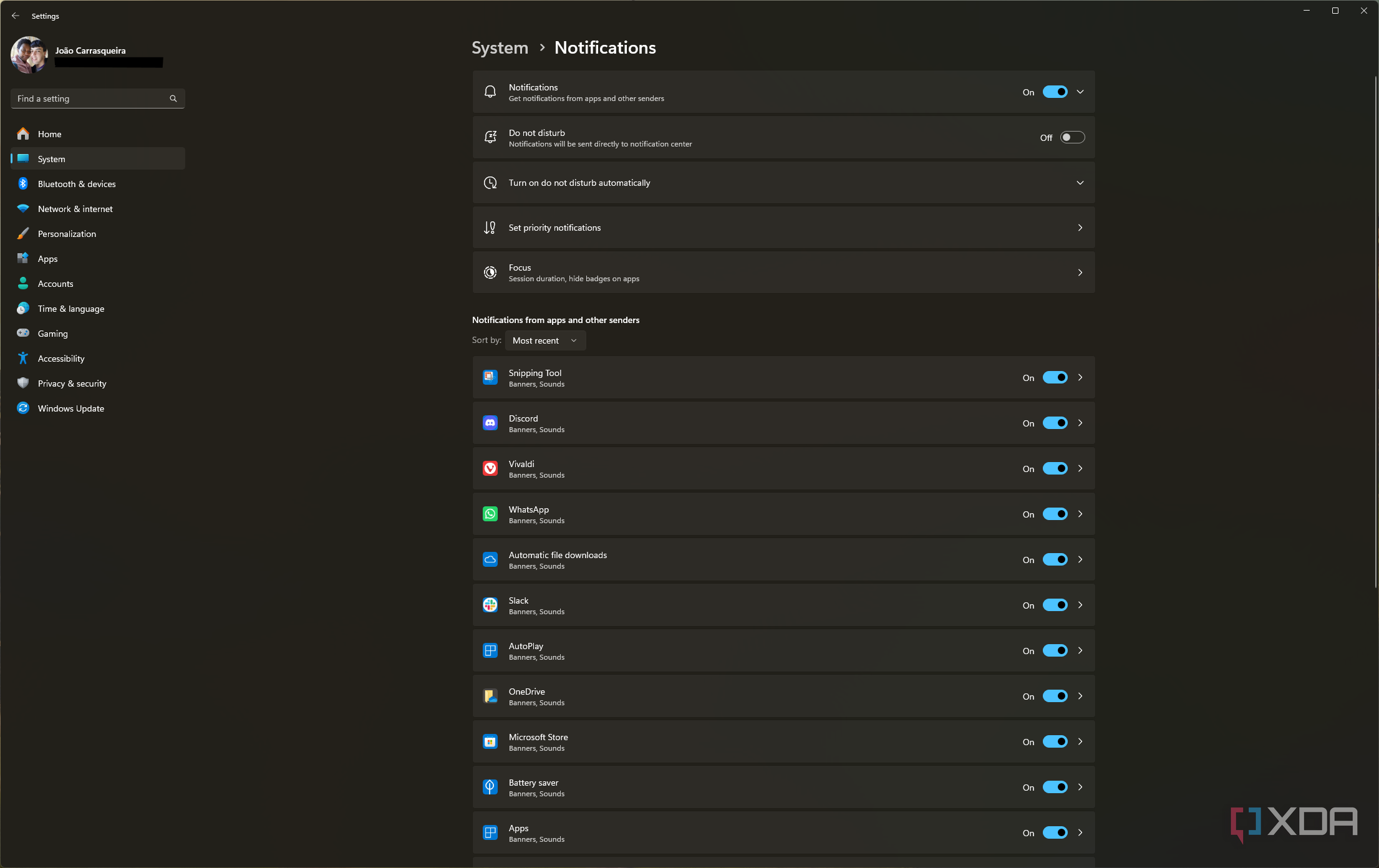The width and height of the screenshot is (1379, 868).
Task: Turn off Slack notifications toggle
Action: pos(1055,605)
